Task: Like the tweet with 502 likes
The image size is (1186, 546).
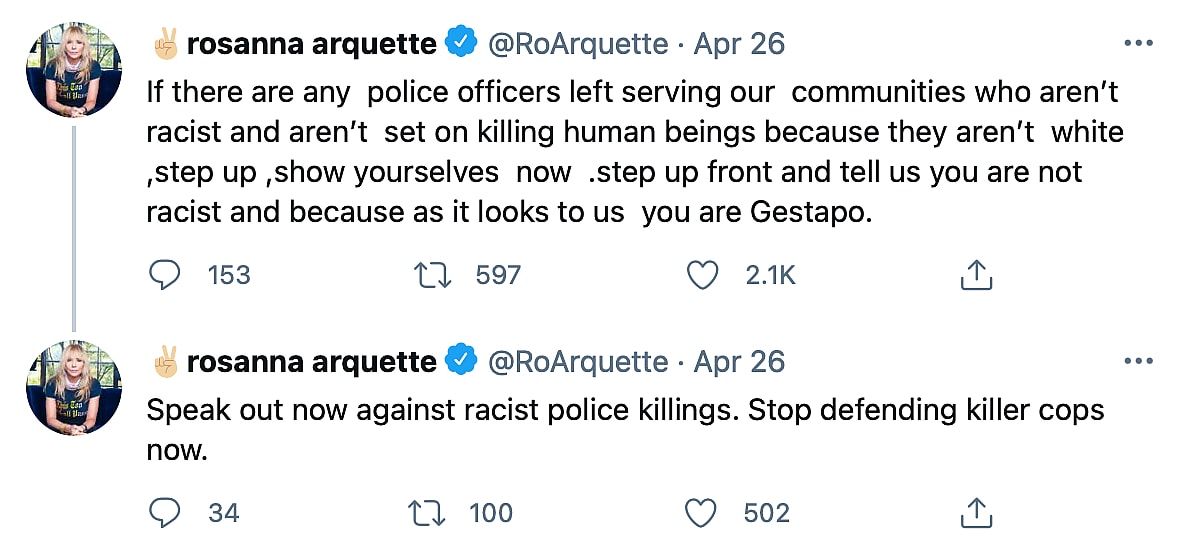Action: click(702, 513)
